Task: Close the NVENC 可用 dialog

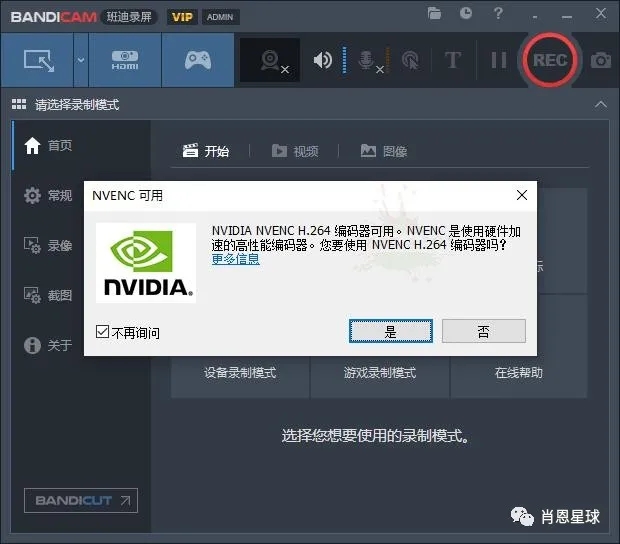Action: point(522,195)
